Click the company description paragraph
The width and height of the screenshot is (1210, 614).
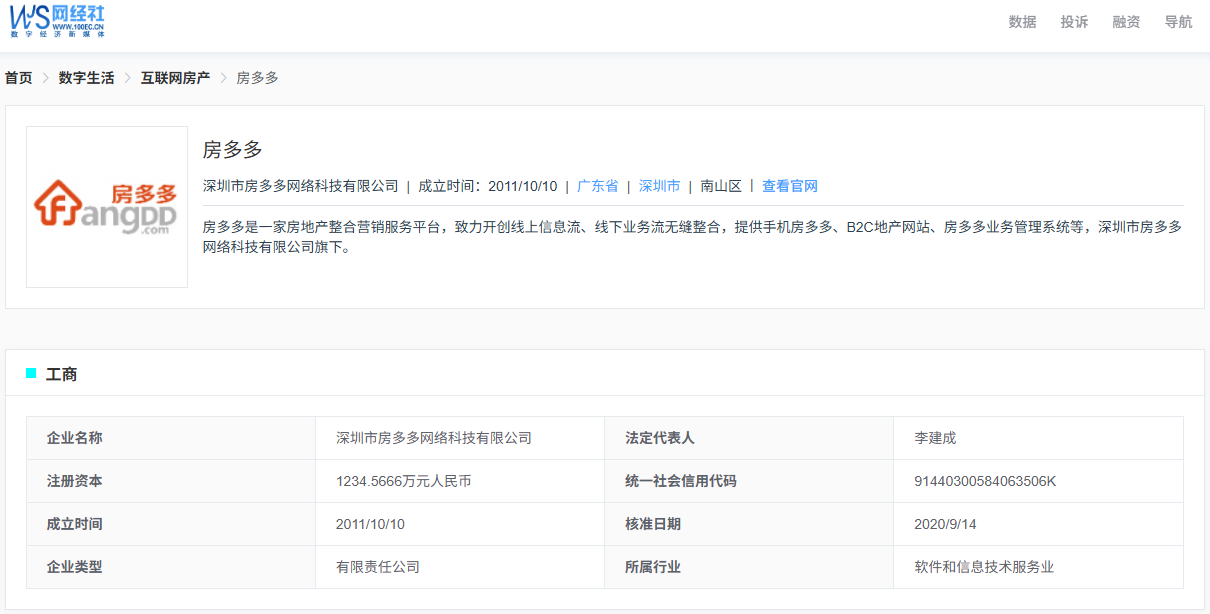point(692,237)
